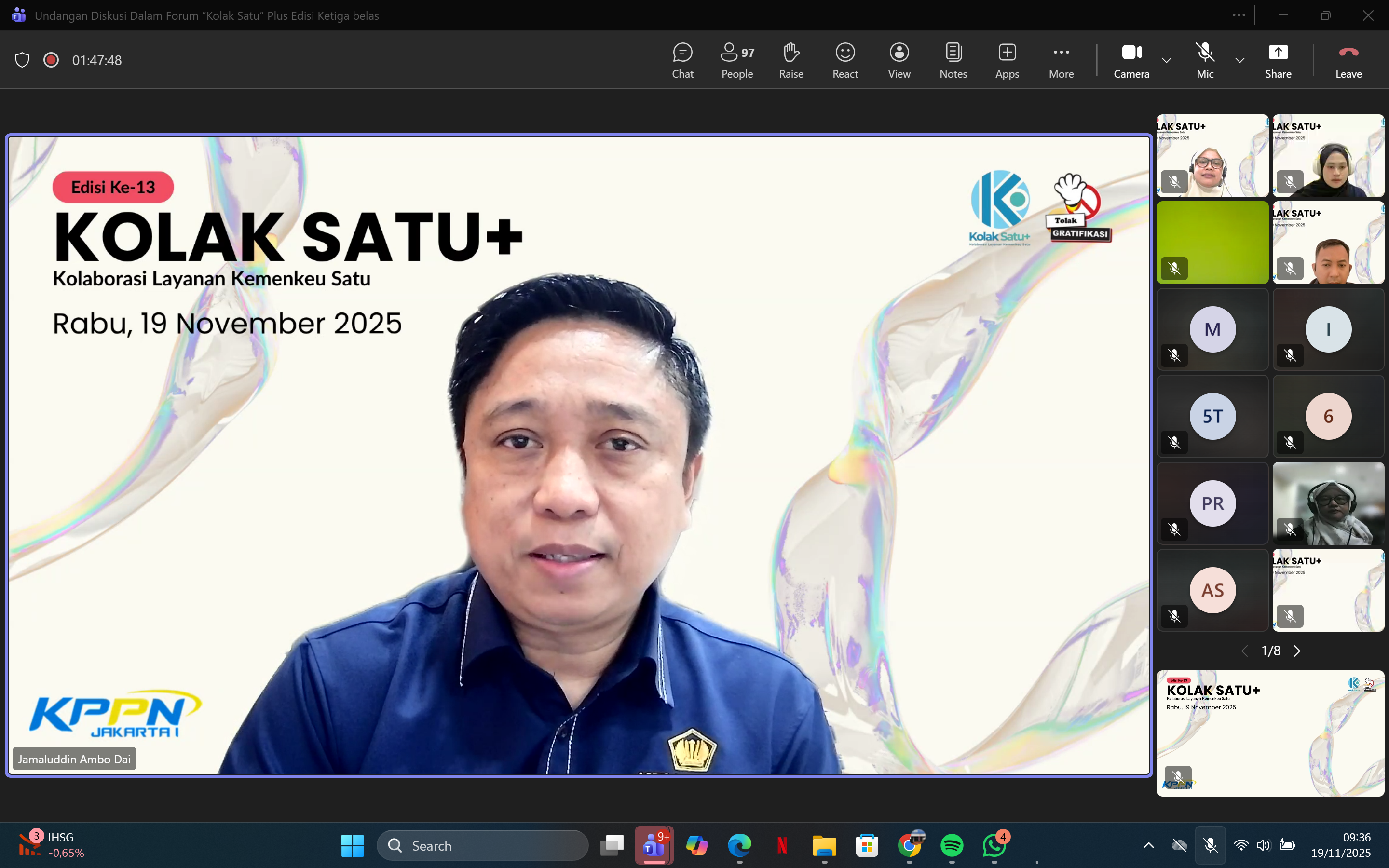Toggle the Camera off
The height and width of the screenshot is (868, 1389).
1131,60
